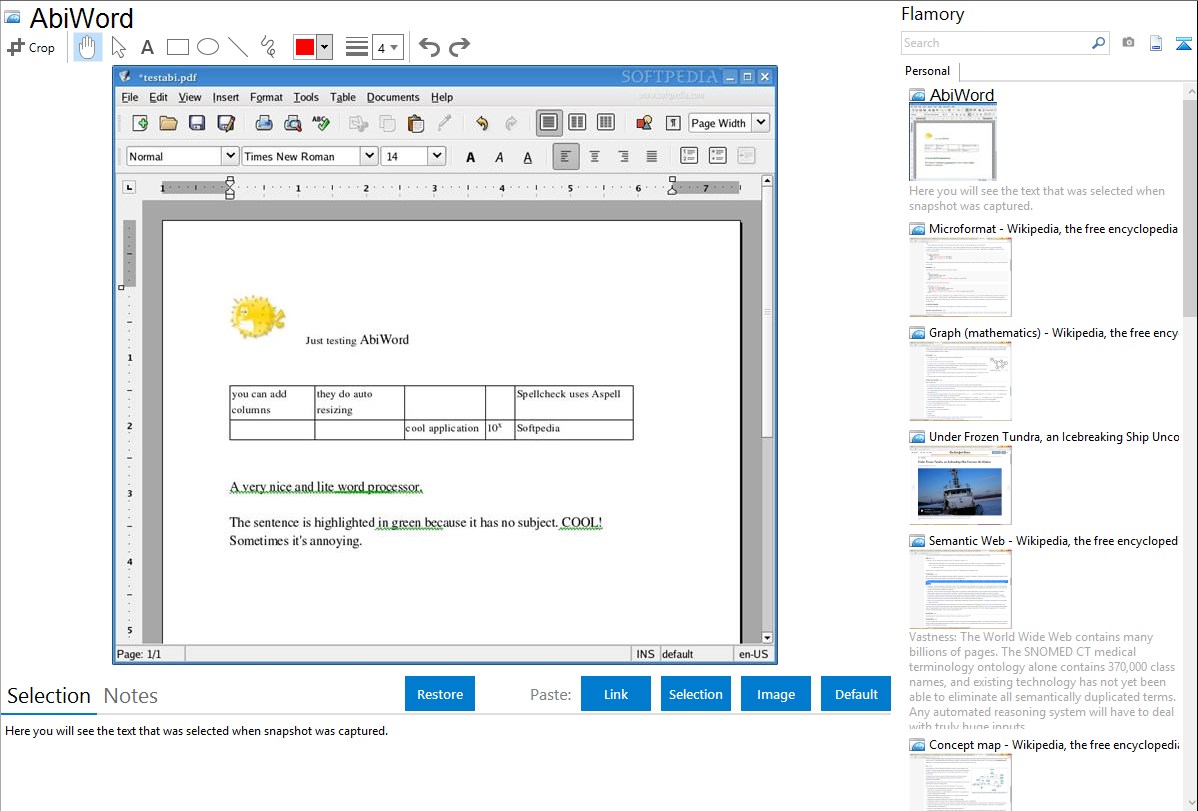Click AbiWord's vertical scrollbar down arrow
The height and width of the screenshot is (811, 1198).
click(x=767, y=637)
